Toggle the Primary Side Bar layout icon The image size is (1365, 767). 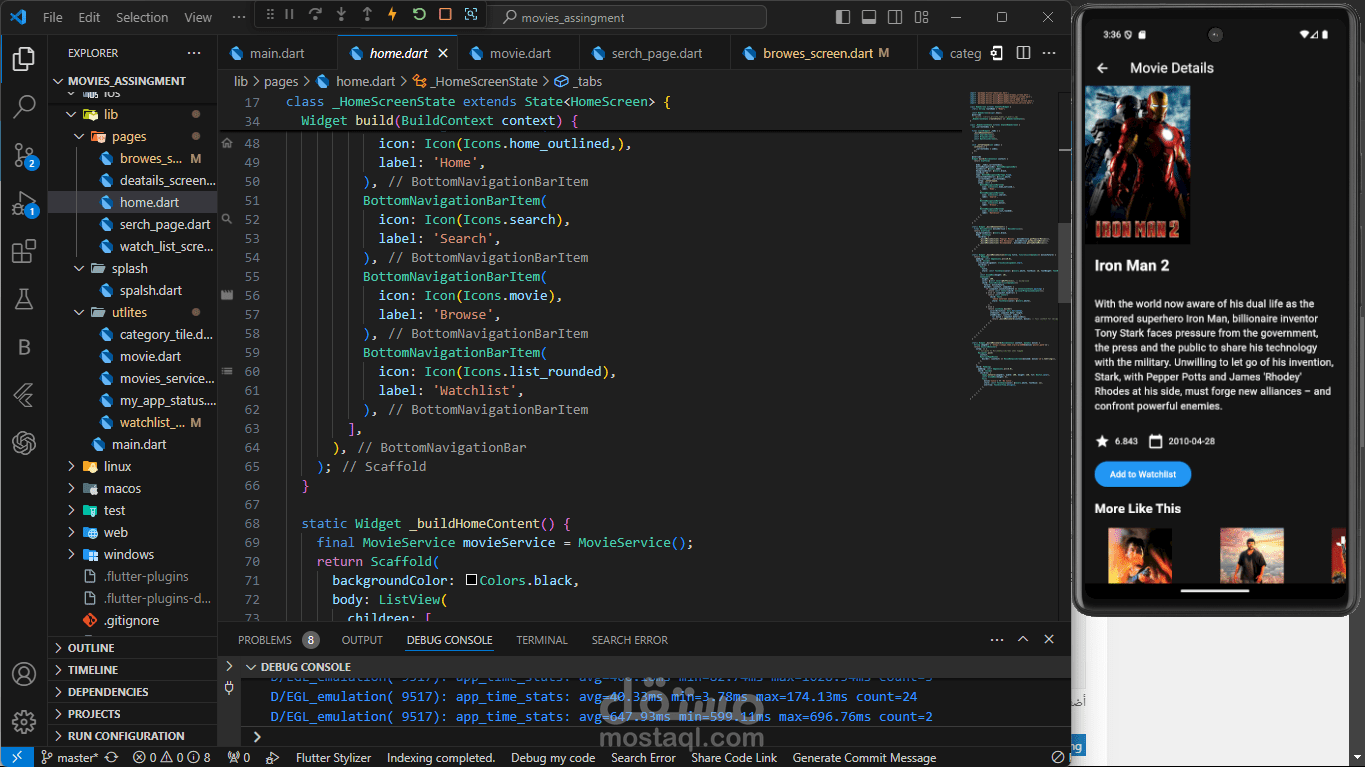pyautogui.click(x=843, y=17)
